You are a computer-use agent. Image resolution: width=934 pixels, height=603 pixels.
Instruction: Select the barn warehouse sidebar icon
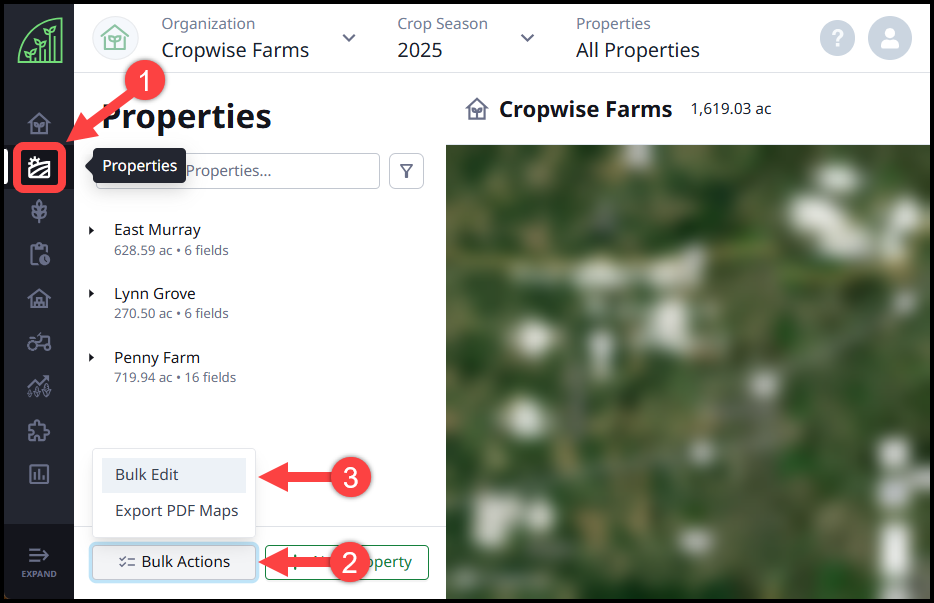click(39, 298)
